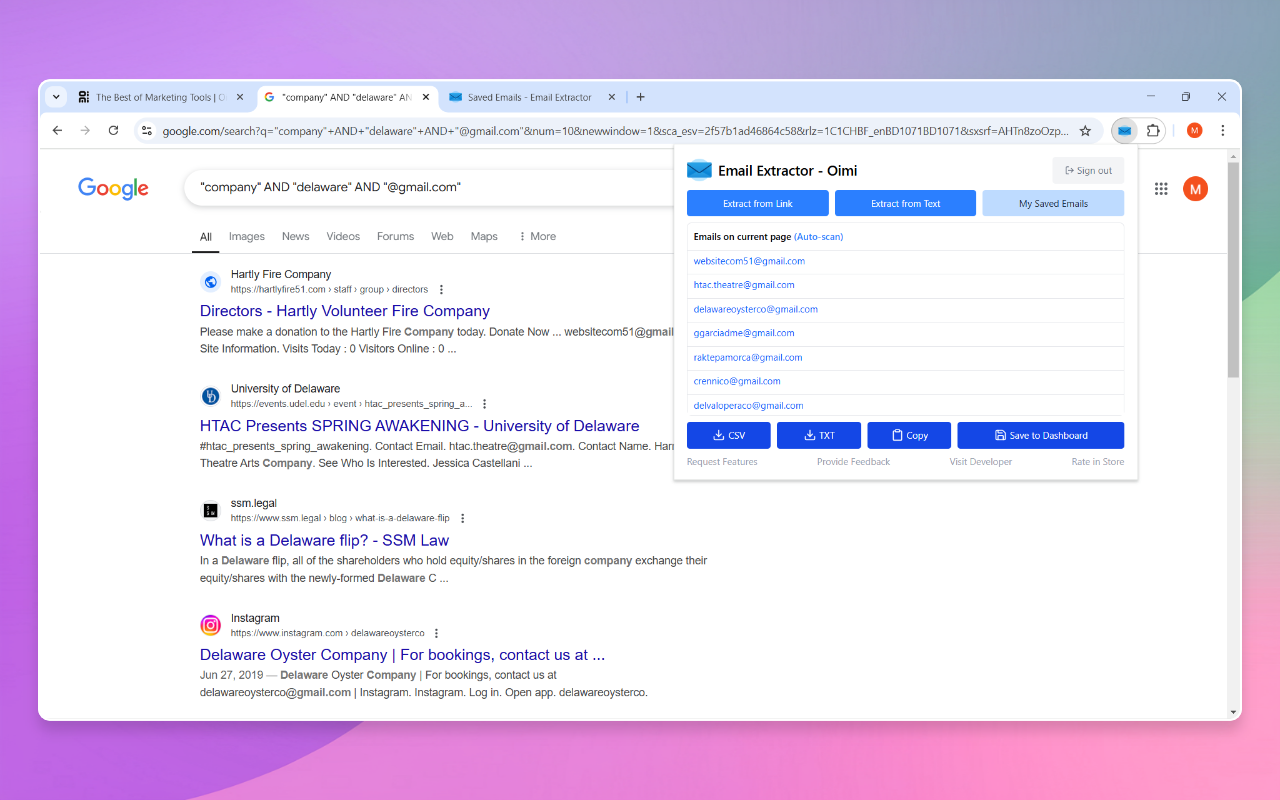Click the Google logo
The image size is (1280, 800).
click(x=113, y=188)
